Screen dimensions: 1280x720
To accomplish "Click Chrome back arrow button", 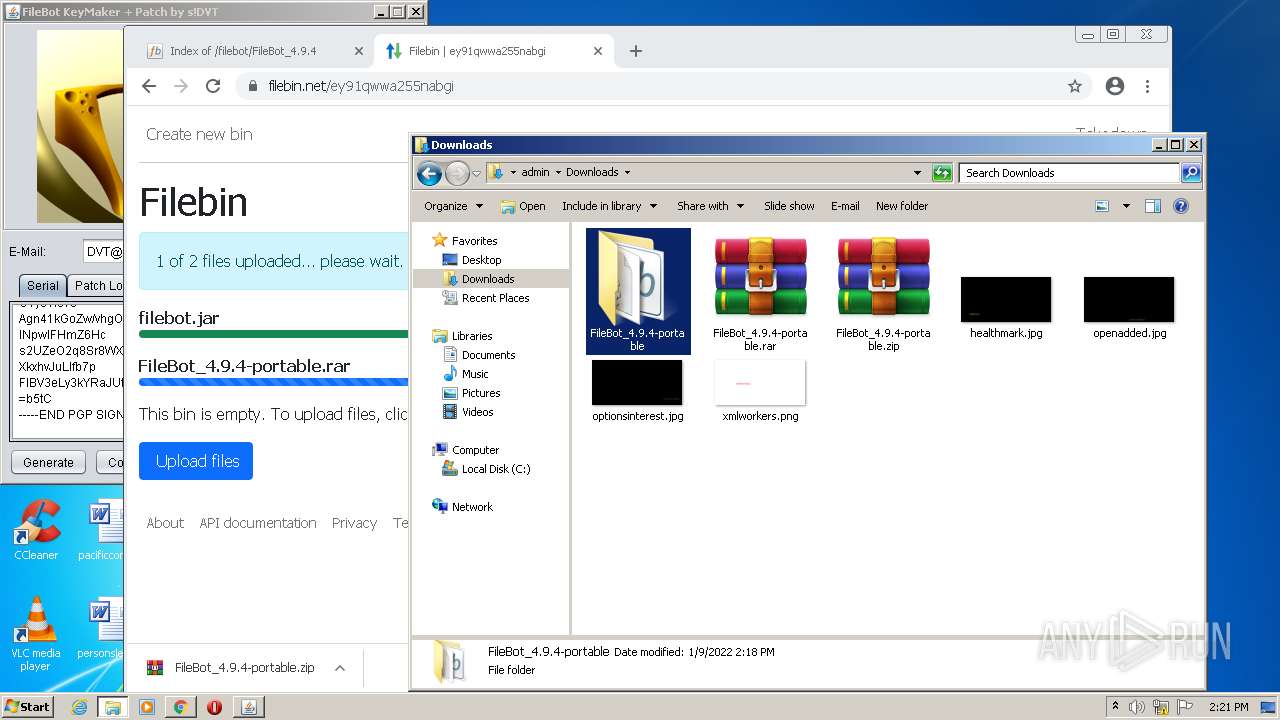I will tap(149, 86).
